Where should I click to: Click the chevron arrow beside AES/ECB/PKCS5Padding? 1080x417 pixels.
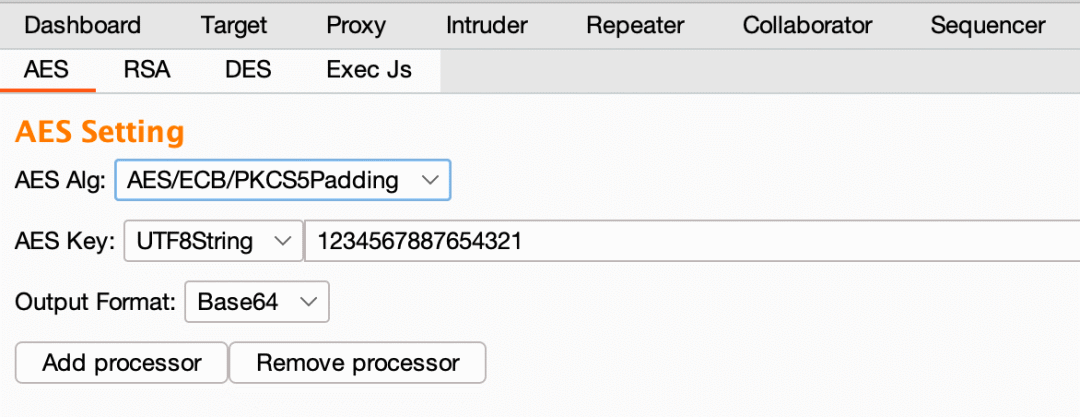tap(429, 181)
